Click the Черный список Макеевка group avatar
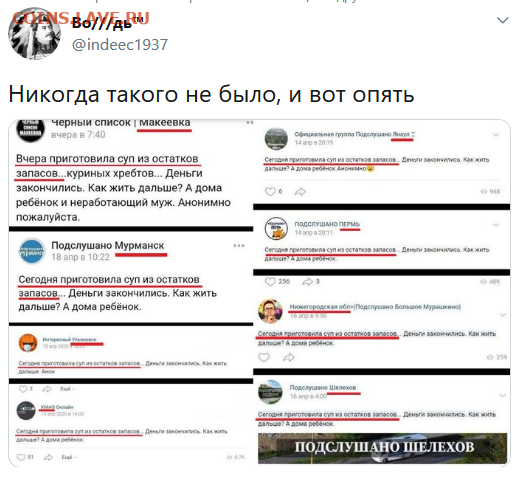Viewport: 513px width, 480px height. (30, 130)
